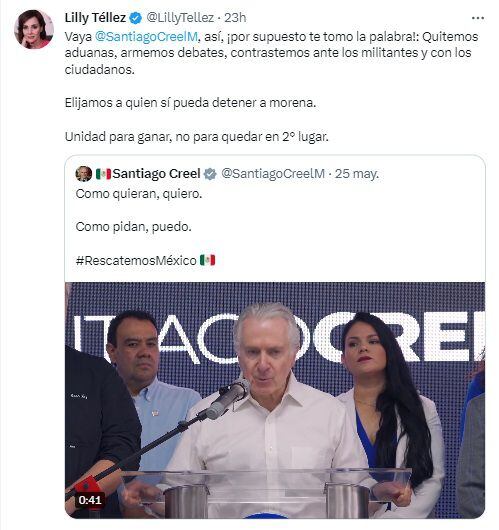Click quoted text 'Como pidan, puedo.'
The height and width of the screenshot is (530, 499).
134,227
